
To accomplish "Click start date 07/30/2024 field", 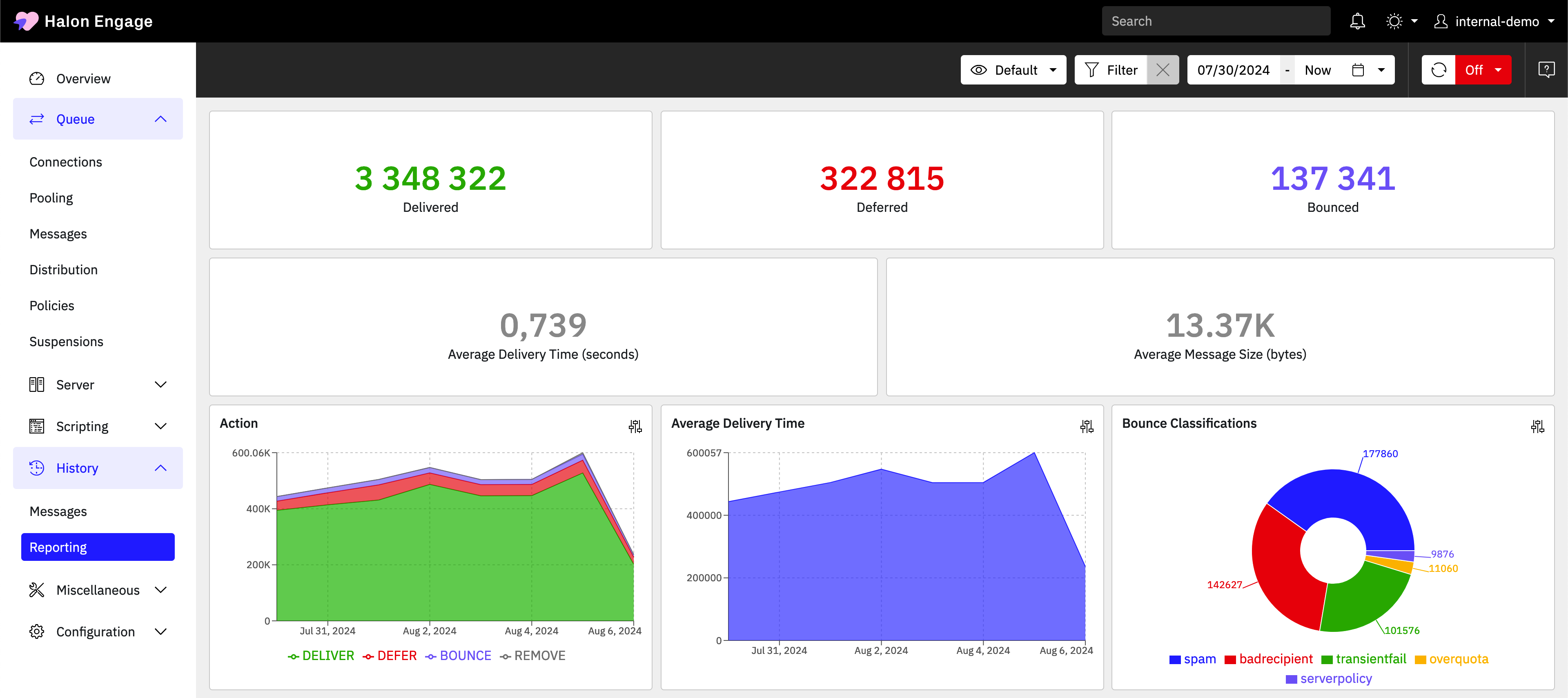I will tap(1233, 70).
